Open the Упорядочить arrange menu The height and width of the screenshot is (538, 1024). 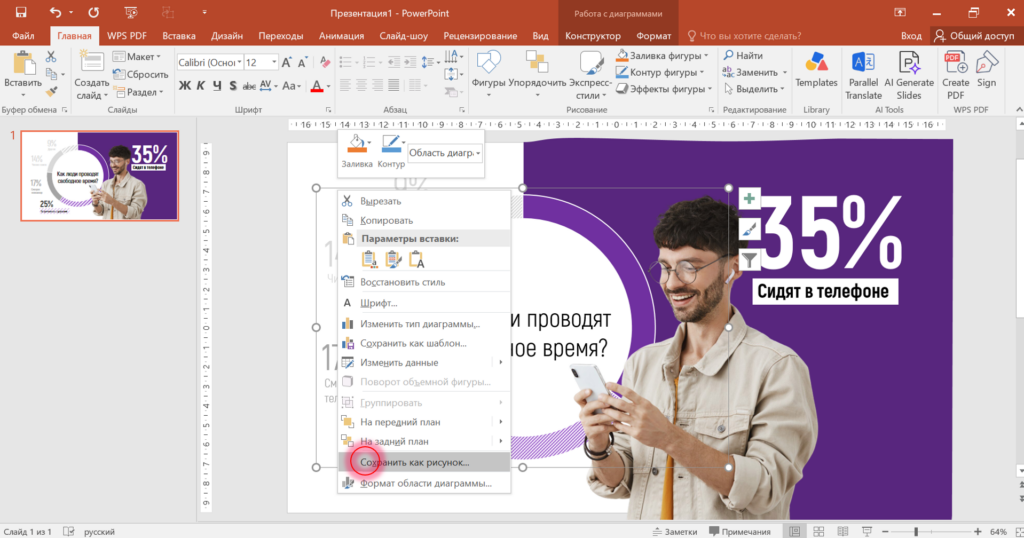coord(537,73)
